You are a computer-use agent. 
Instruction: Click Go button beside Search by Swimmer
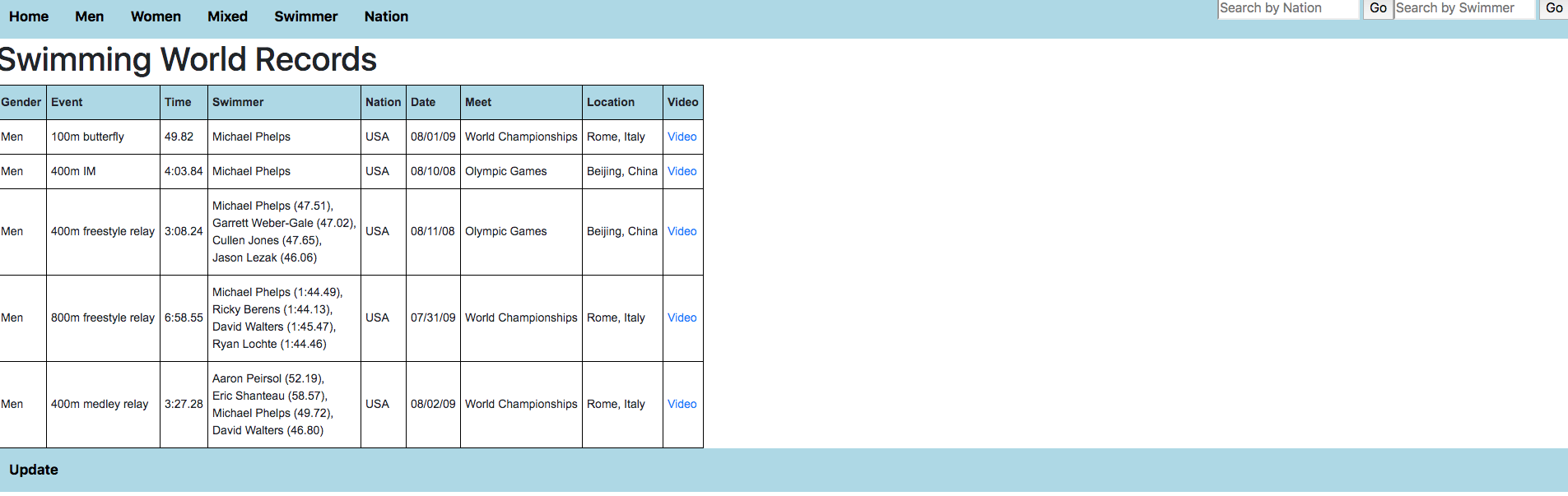1554,9
